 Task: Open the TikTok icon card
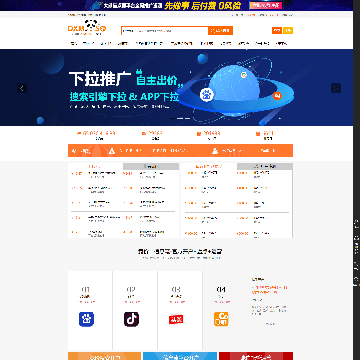click(131, 319)
